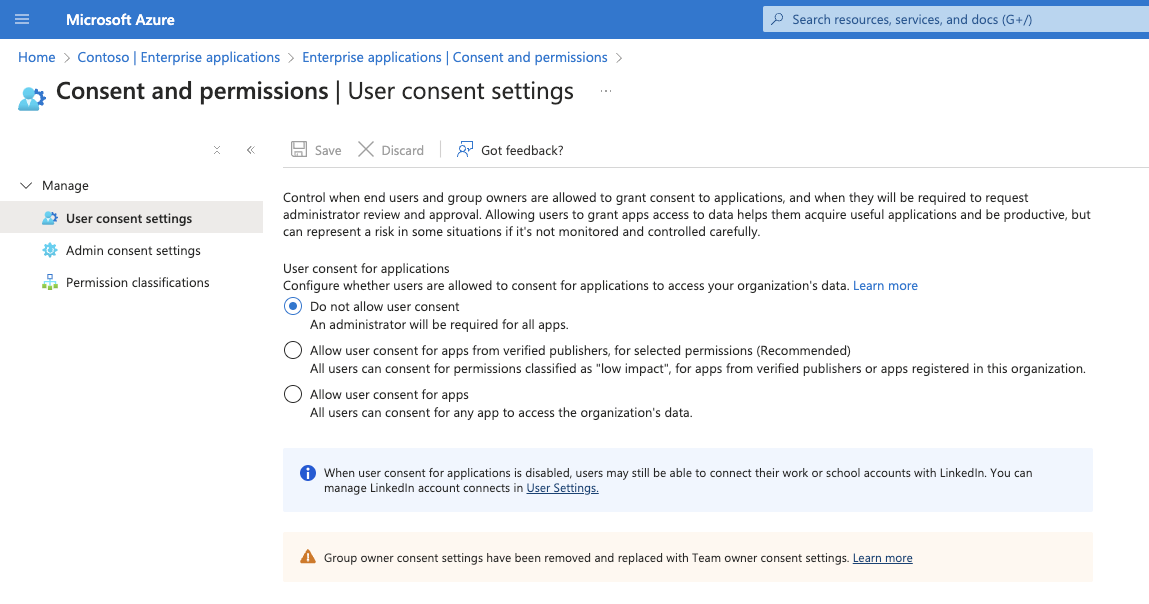
Task: Click the Save disk icon
Action: click(x=299, y=149)
